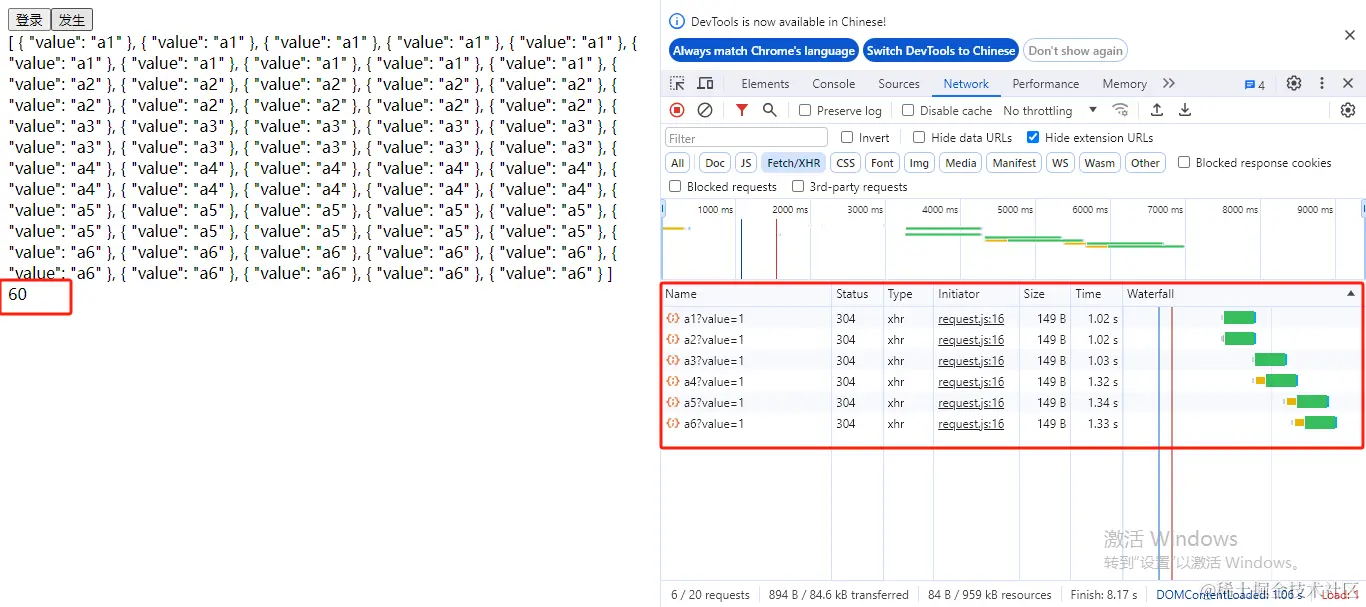1366x607 pixels.
Task: Click the 发生 button on page
Action: (71, 20)
